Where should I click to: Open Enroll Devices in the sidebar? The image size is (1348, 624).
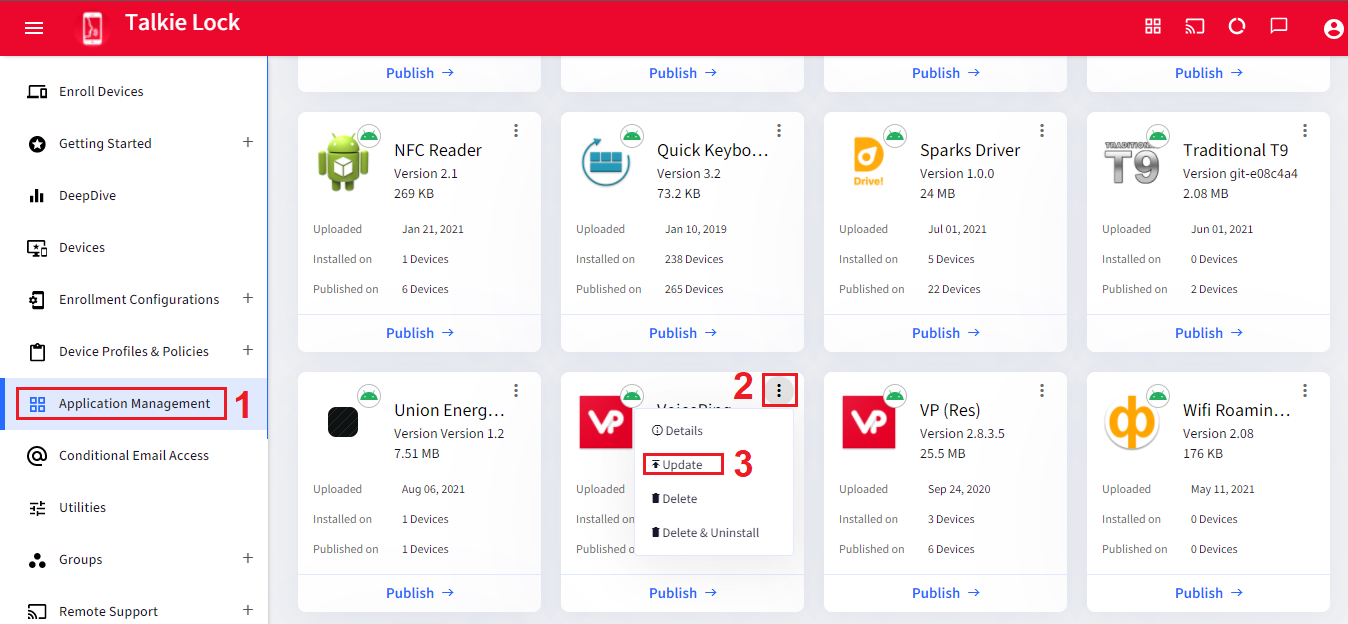(134, 92)
